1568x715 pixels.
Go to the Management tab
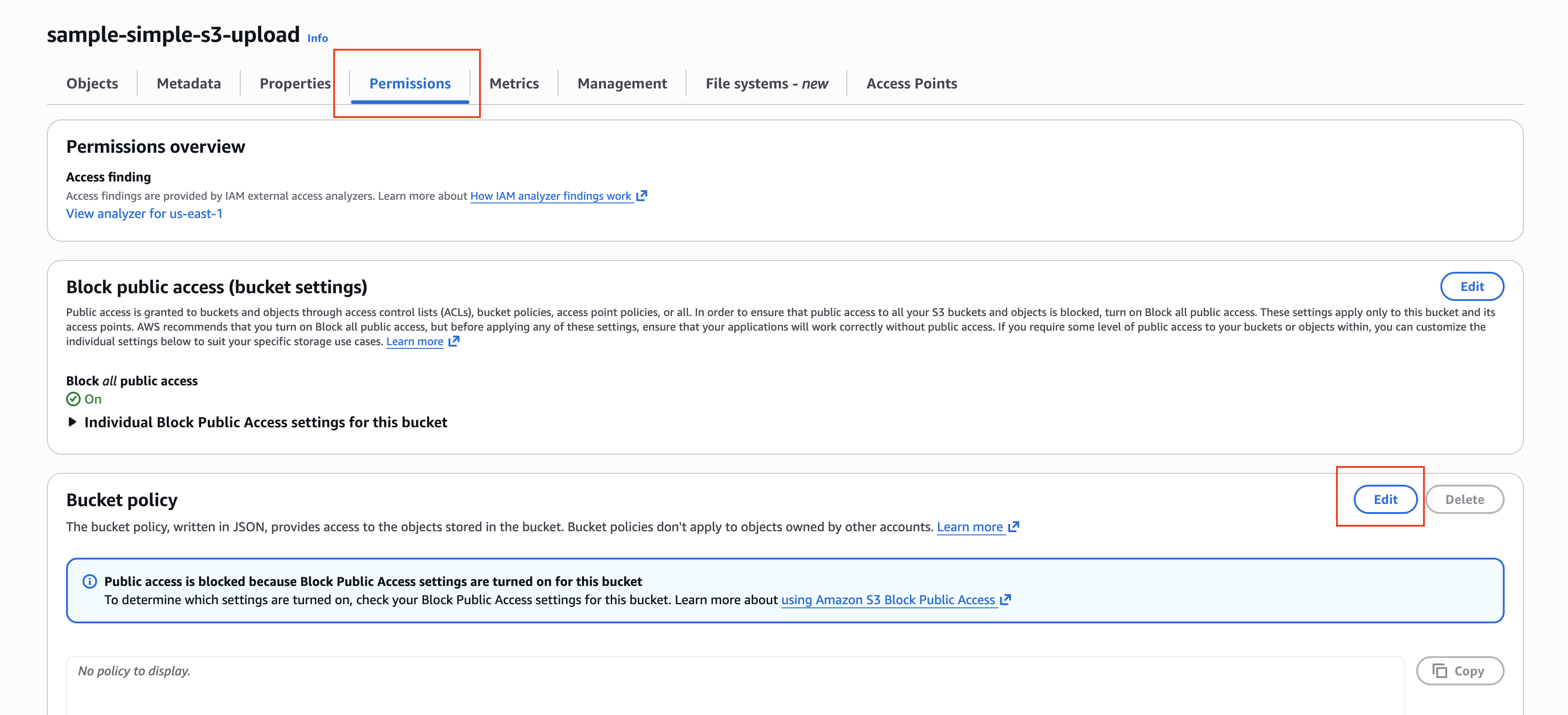622,83
